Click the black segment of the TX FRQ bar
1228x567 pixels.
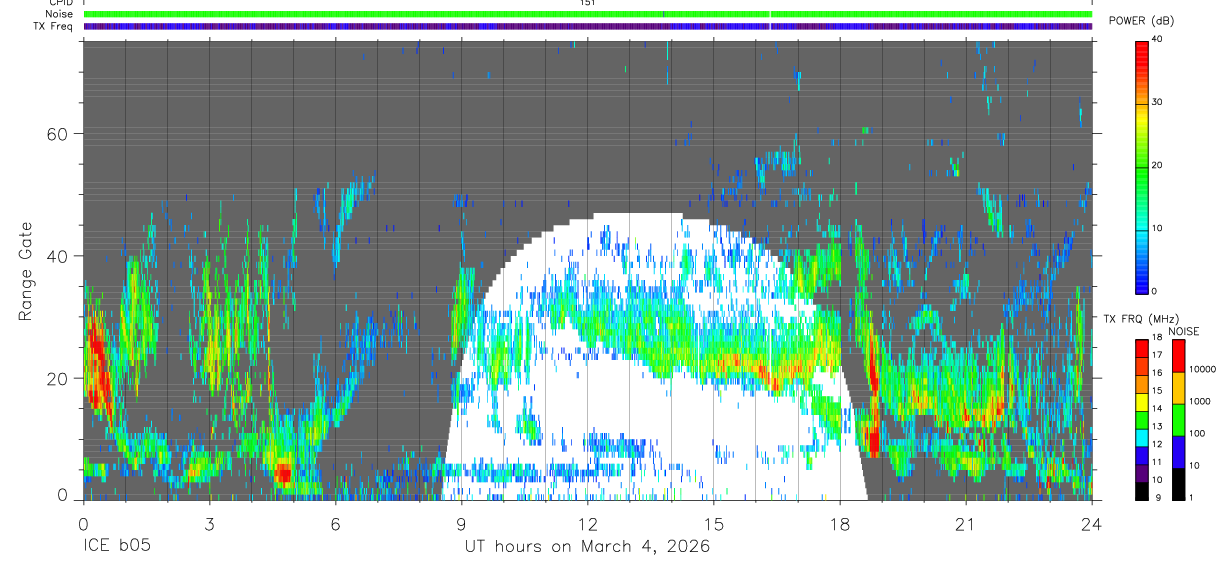click(x=1142, y=489)
